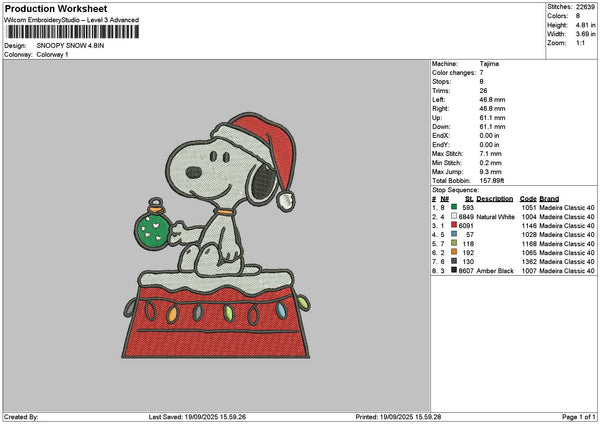
Task: Click the Stitches value '22639'
Action: [585, 7]
